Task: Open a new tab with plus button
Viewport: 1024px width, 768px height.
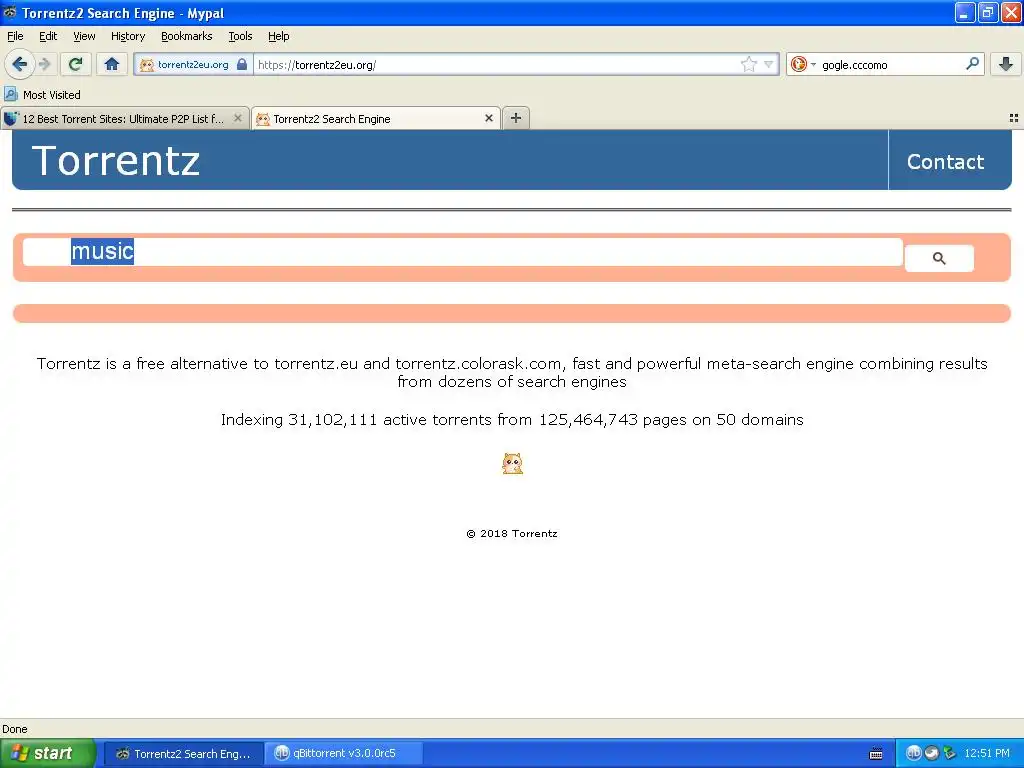Action: 516,118
